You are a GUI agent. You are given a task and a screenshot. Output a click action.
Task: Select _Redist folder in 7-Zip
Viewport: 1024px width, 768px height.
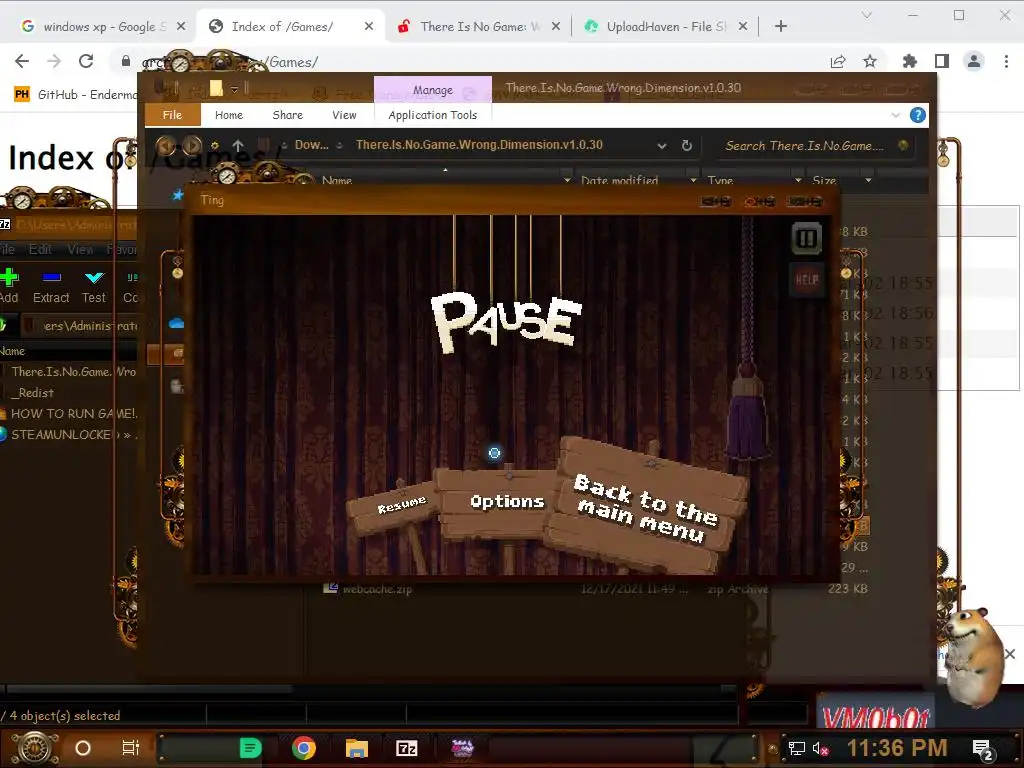33,392
